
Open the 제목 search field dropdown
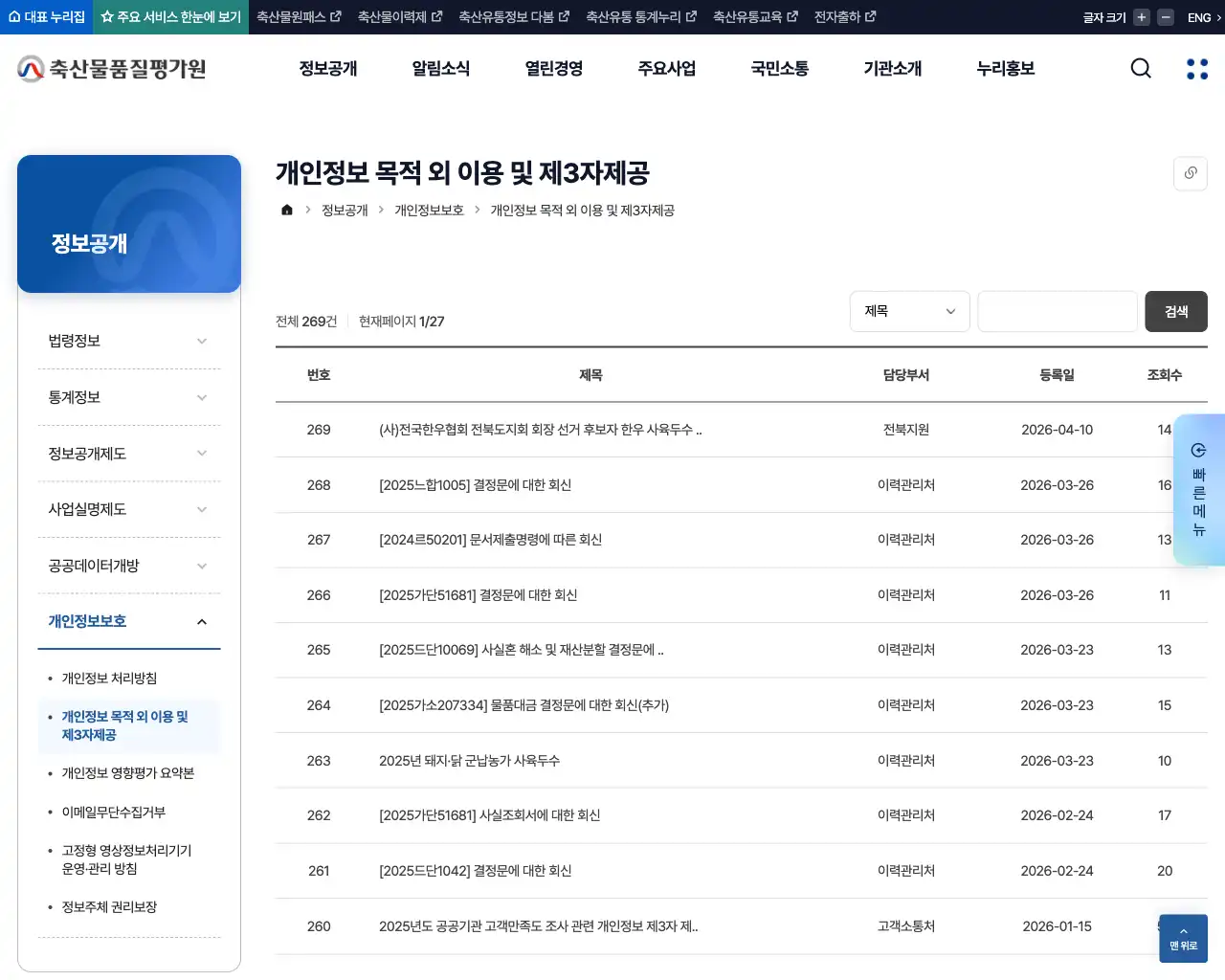tap(909, 311)
